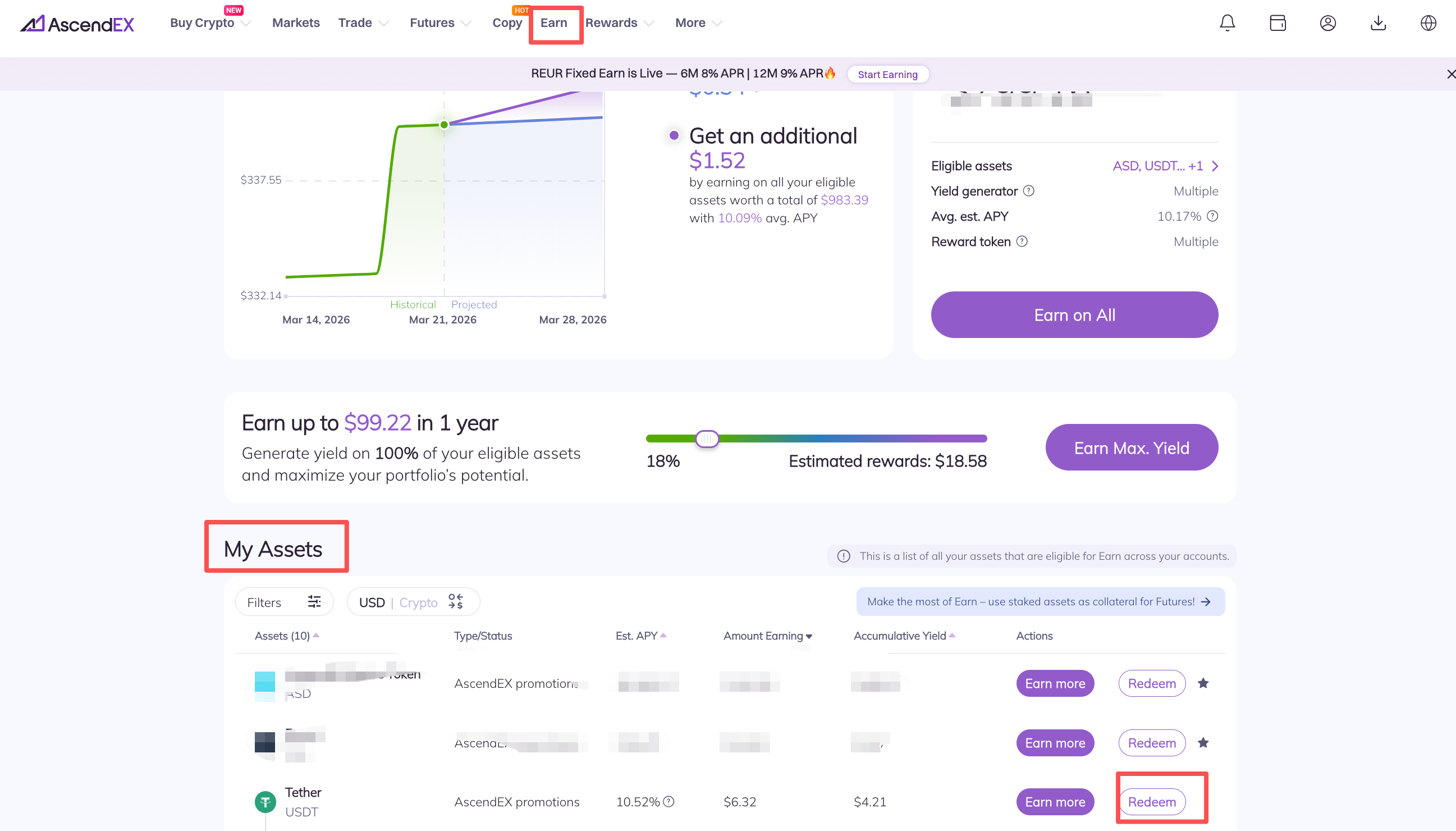The image size is (1456, 831).
Task: Switch the USD | Crypto display toggle
Action: (x=413, y=602)
